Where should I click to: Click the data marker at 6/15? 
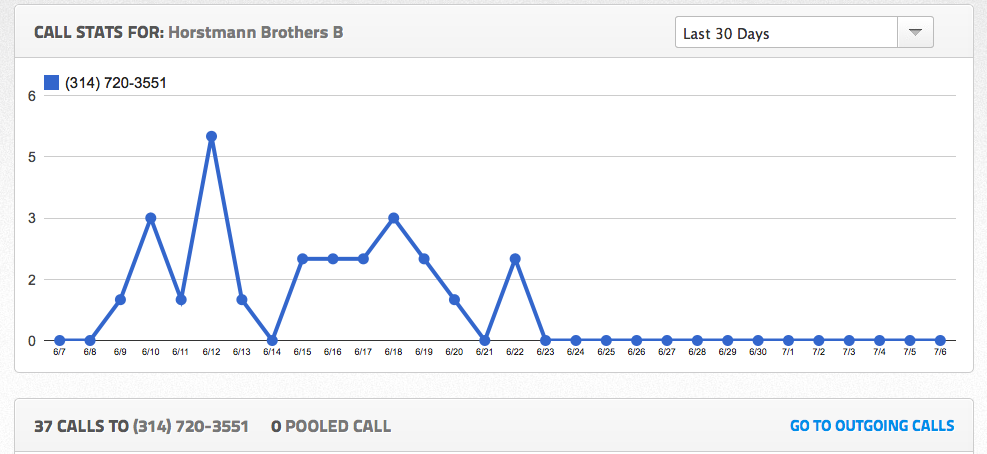point(302,259)
